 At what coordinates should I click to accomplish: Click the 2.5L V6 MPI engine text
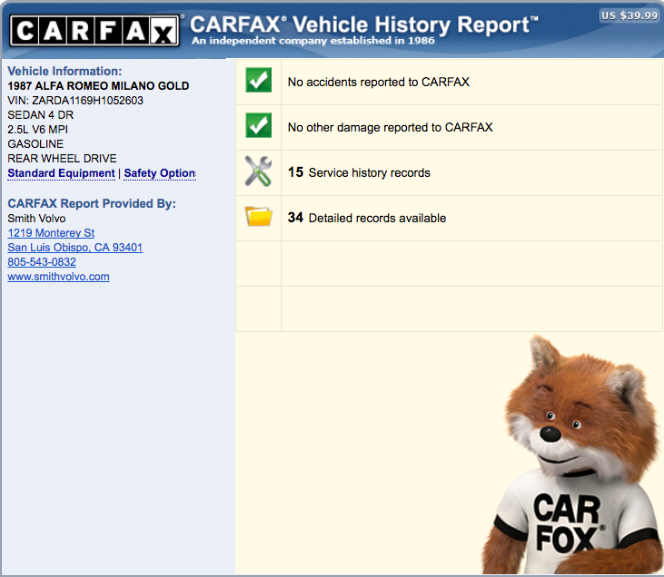(37, 130)
